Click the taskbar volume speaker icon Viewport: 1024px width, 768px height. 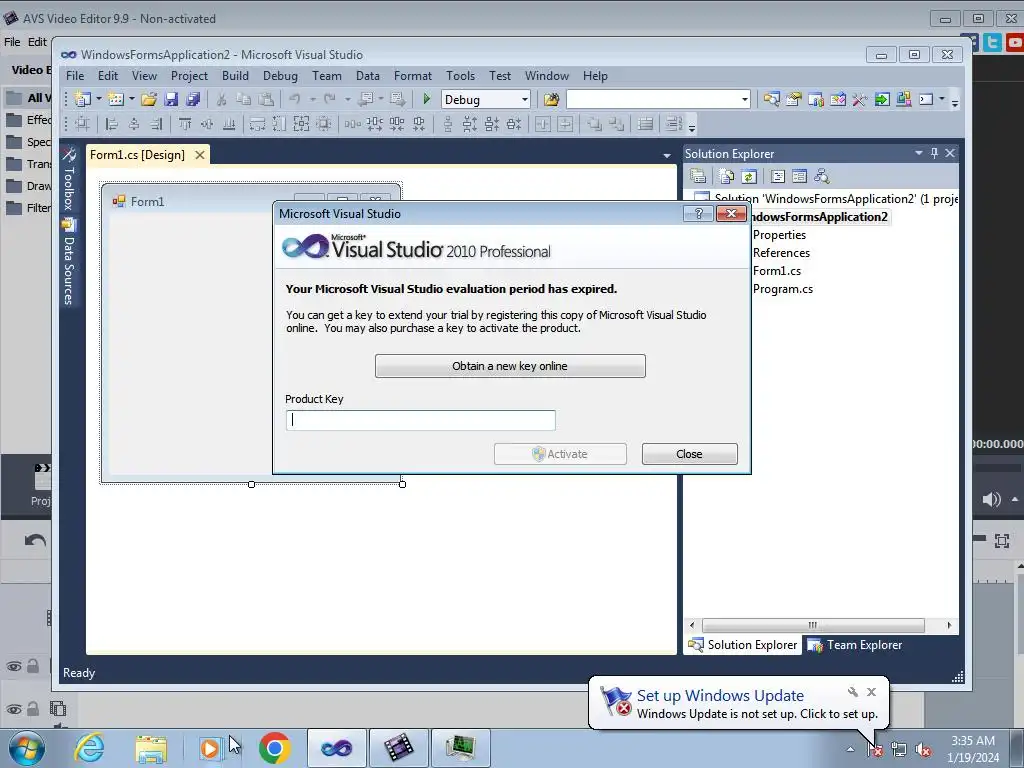click(x=923, y=750)
